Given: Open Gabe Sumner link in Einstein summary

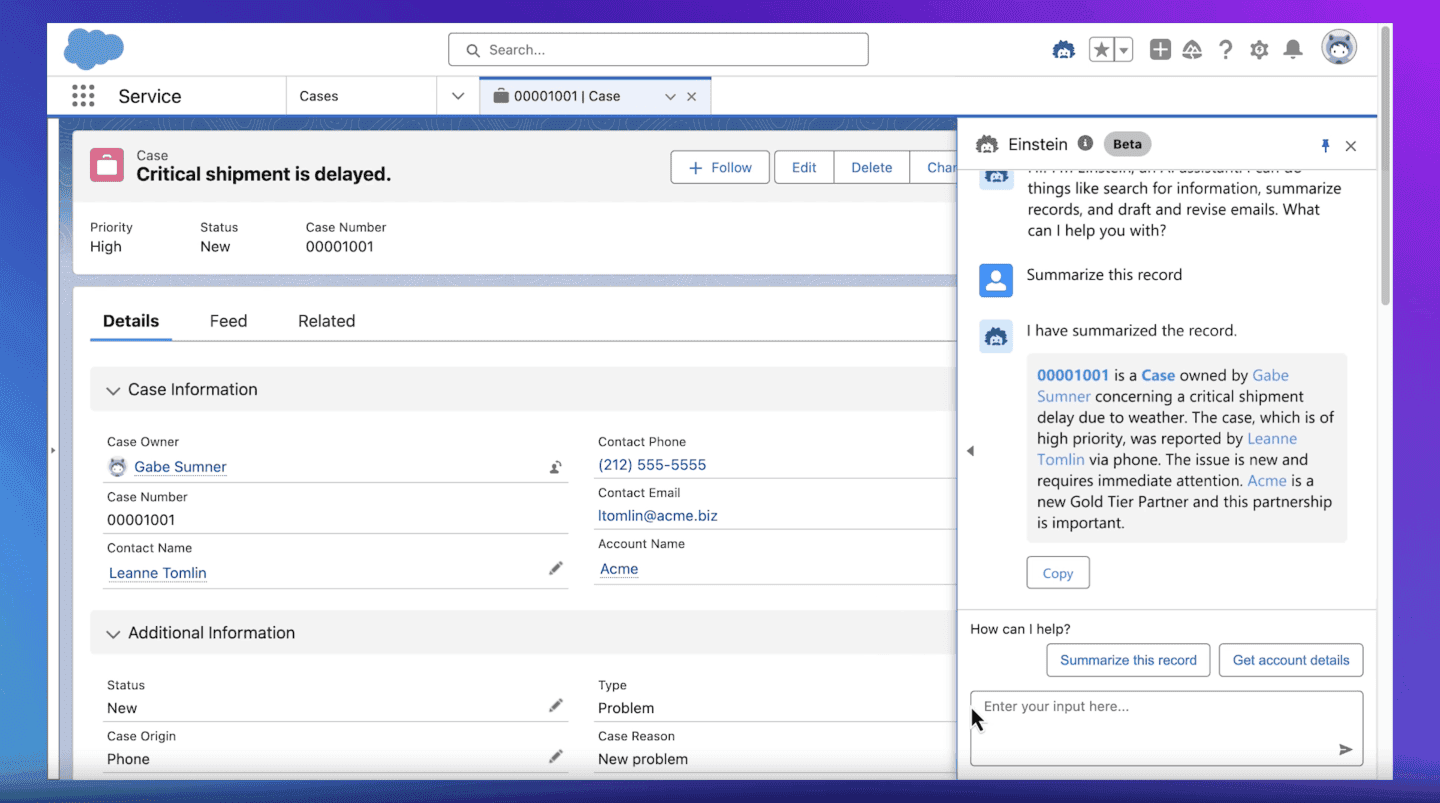Looking at the screenshot, I should pyautogui.click(x=1270, y=375).
